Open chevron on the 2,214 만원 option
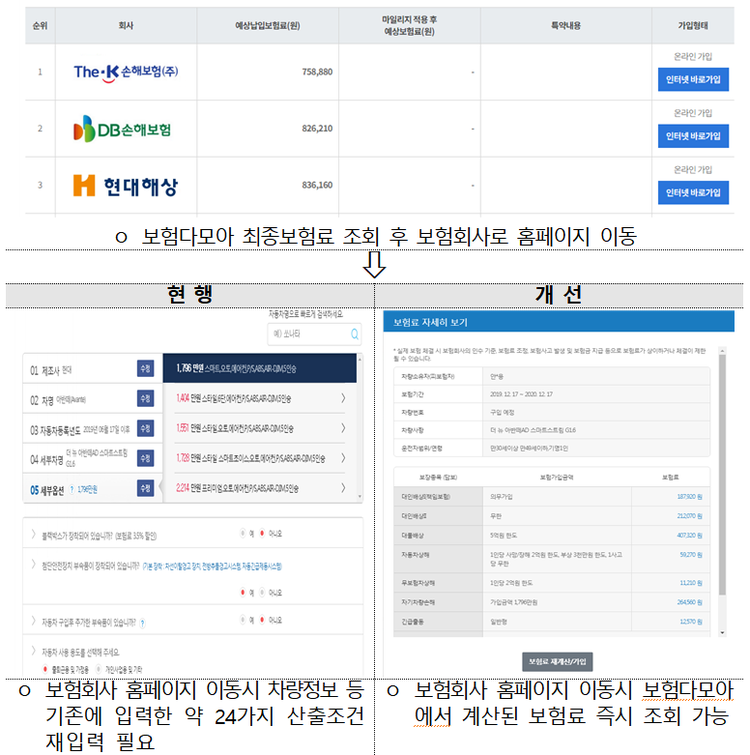750x755 pixels. point(343,488)
